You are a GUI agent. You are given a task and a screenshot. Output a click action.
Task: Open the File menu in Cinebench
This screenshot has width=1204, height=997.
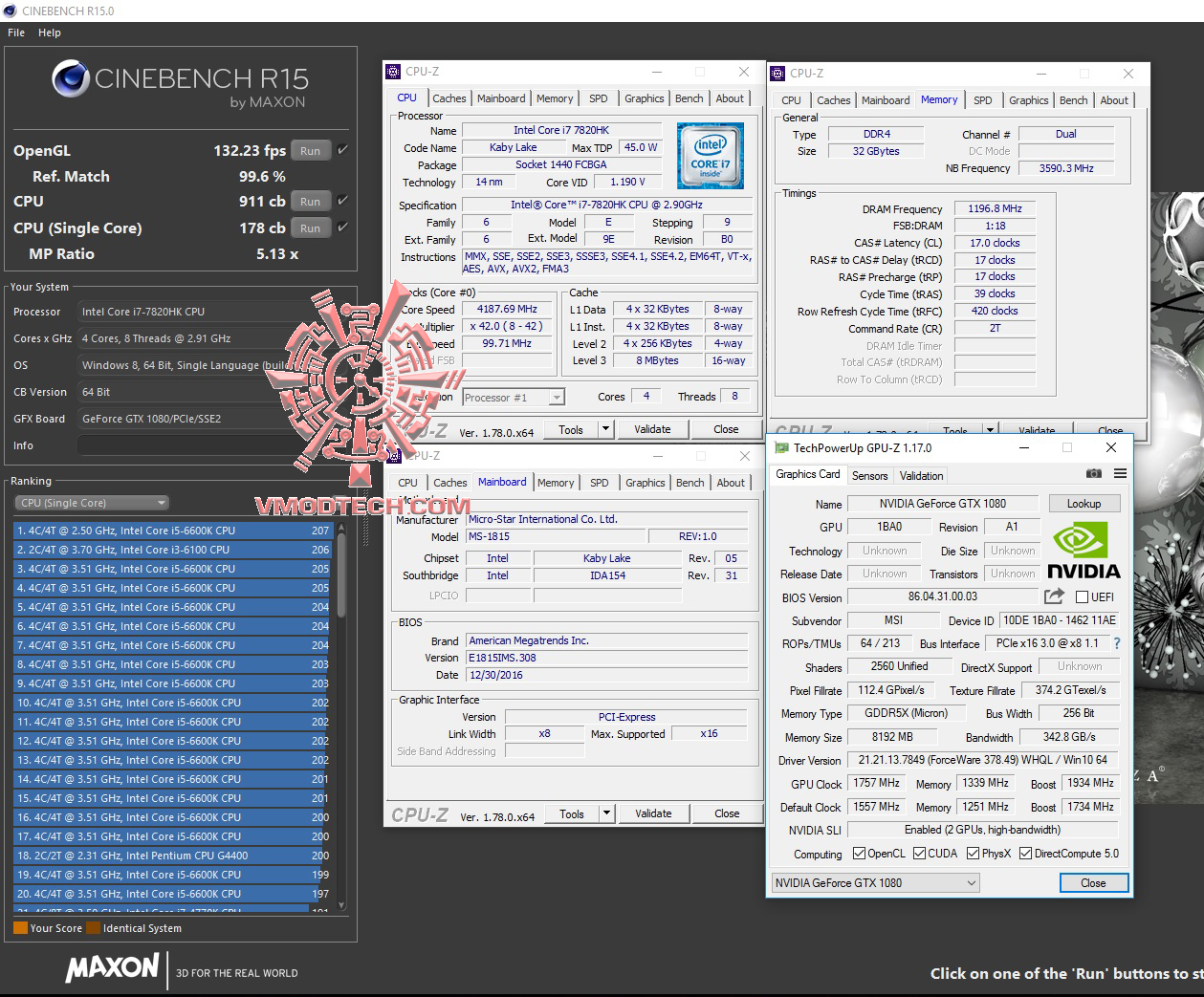(16, 33)
